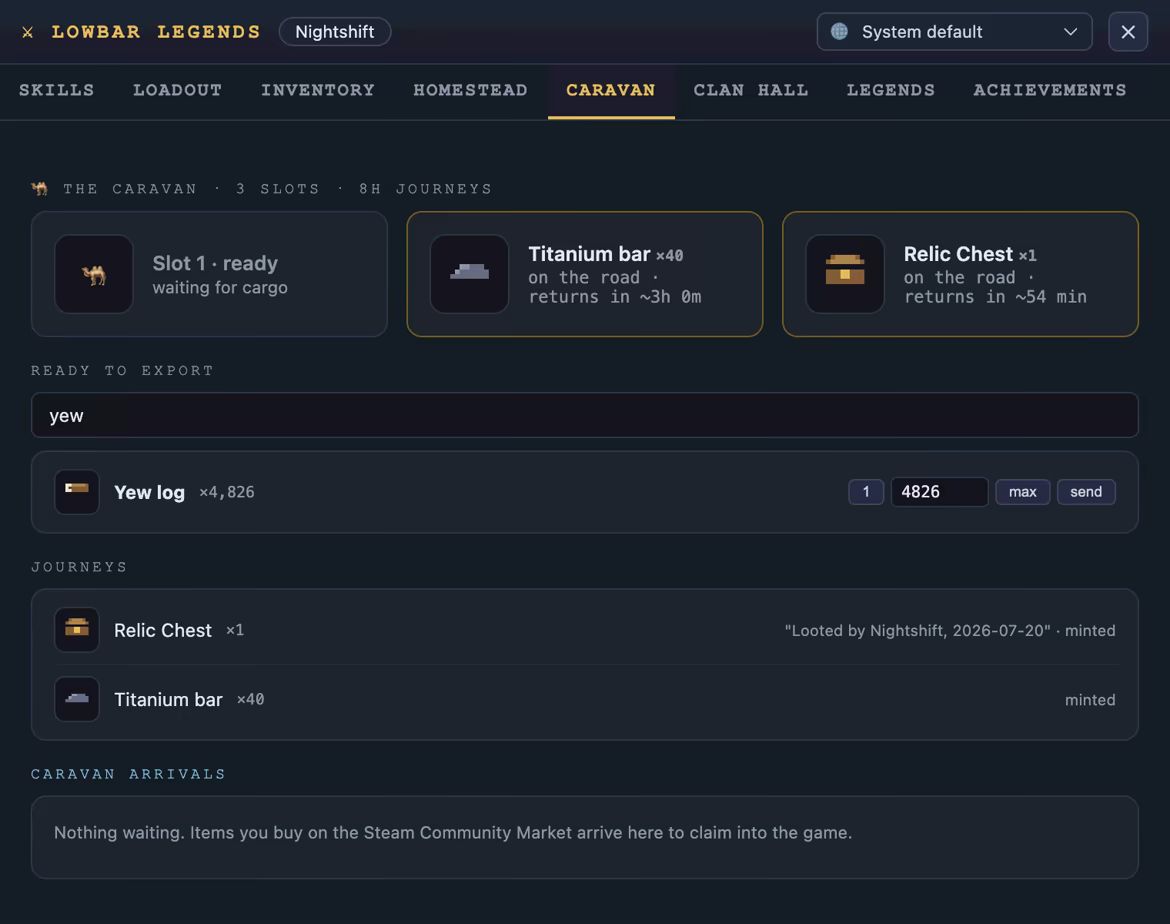Click the crossed swords logo icon
This screenshot has height=924, width=1170.
click(28, 32)
